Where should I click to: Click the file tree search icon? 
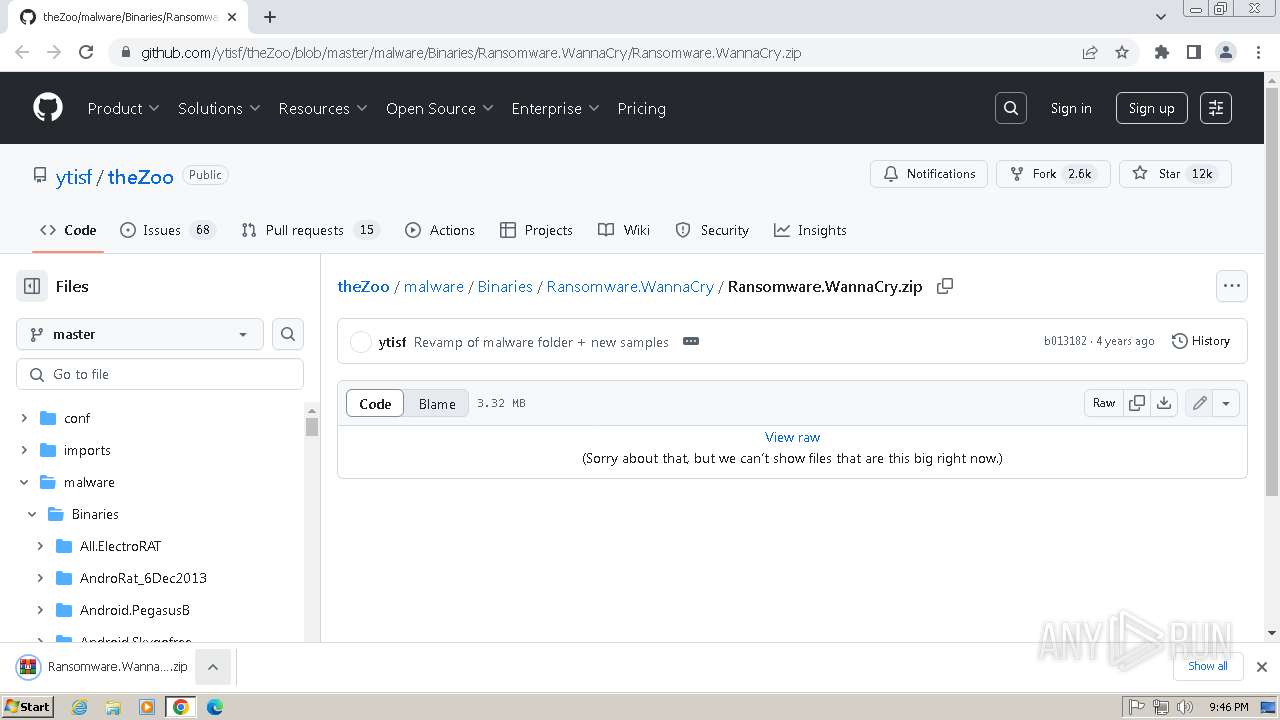(288, 334)
